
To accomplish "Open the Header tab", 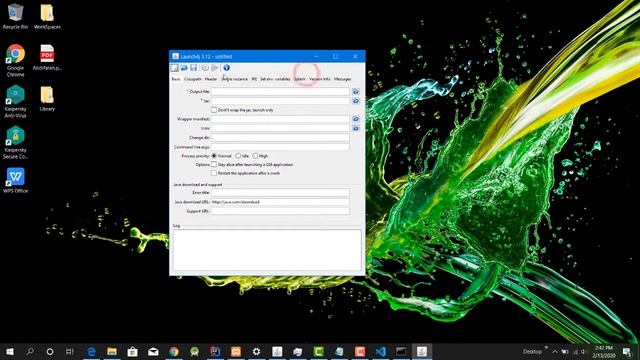I will point(211,79).
